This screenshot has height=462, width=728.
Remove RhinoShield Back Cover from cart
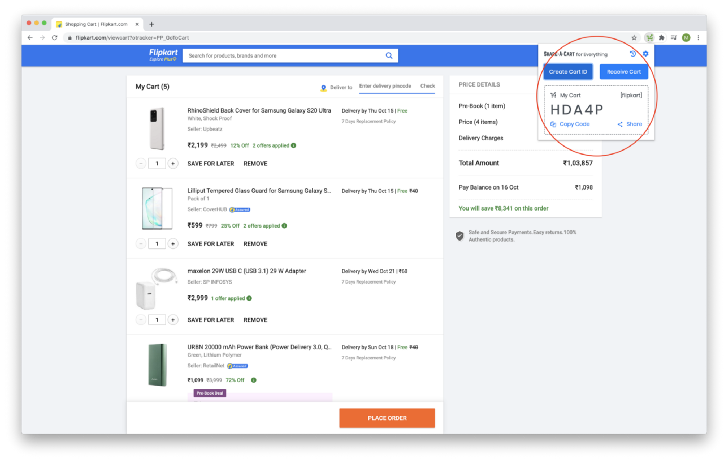[255, 163]
